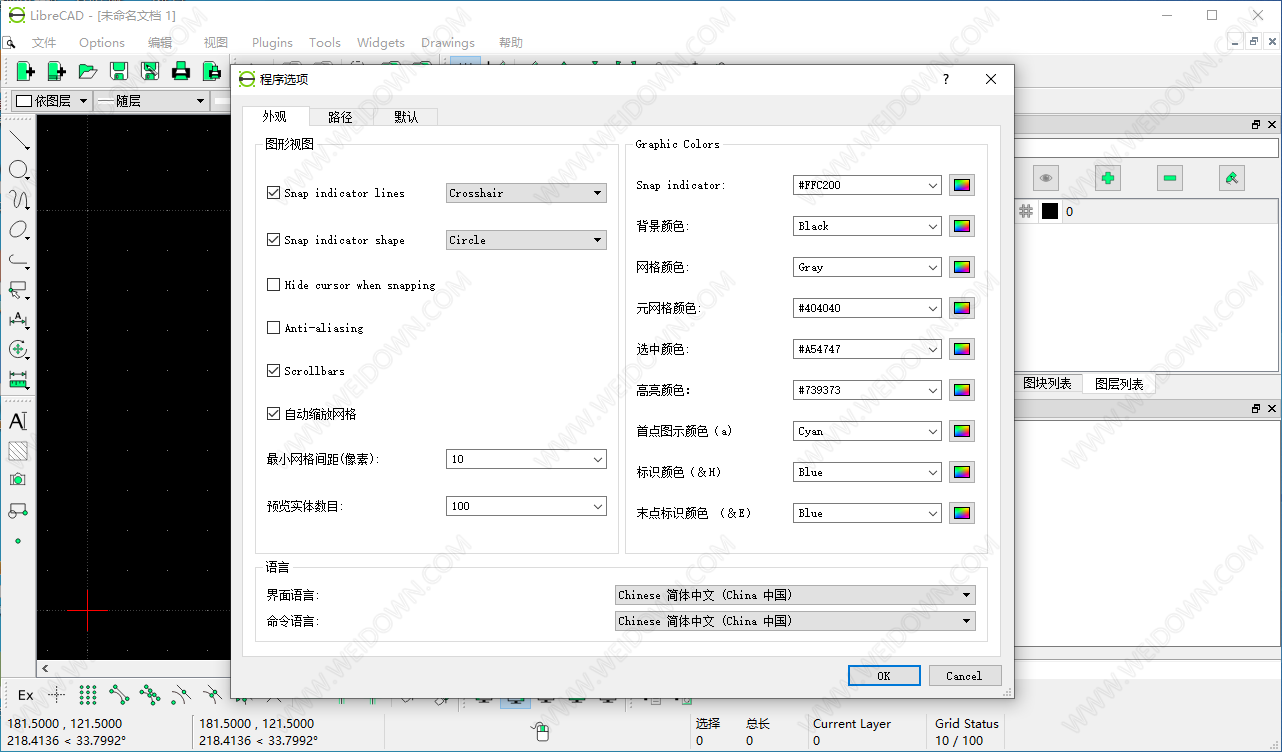Click the Cancel button
The height and width of the screenshot is (752, 1282).
[964, 676]
